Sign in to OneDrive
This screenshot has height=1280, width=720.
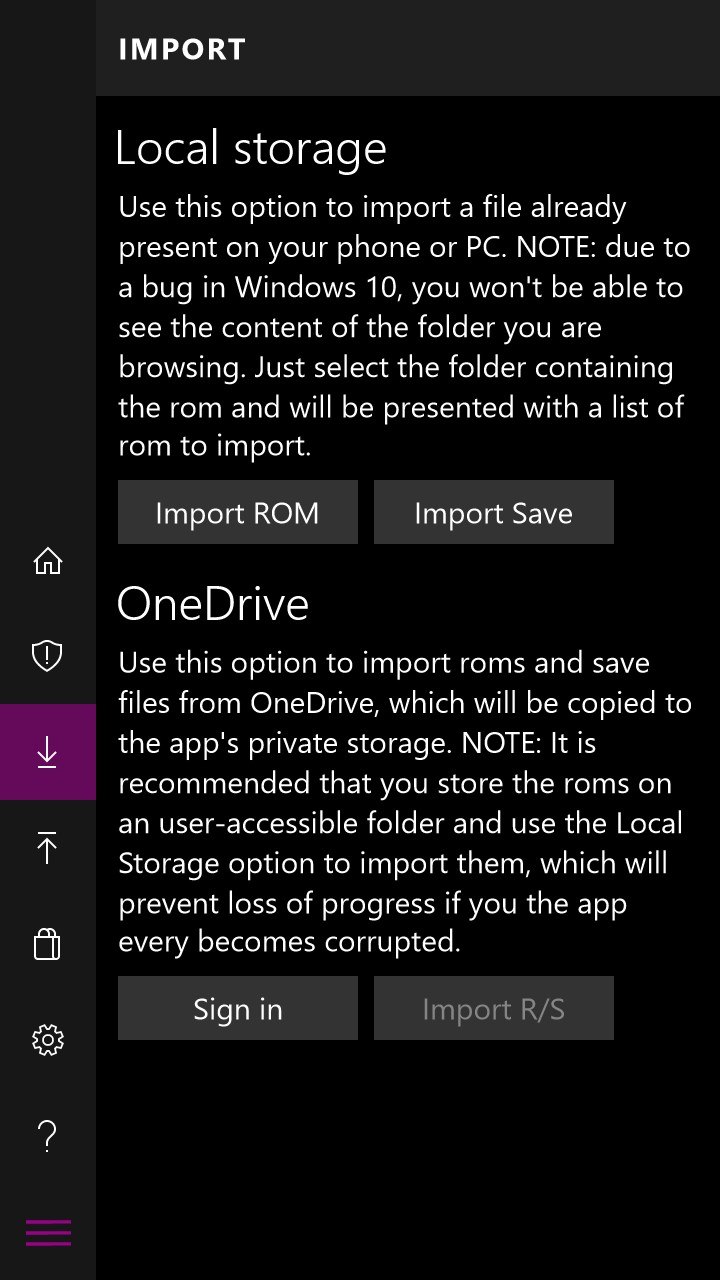237,1009
